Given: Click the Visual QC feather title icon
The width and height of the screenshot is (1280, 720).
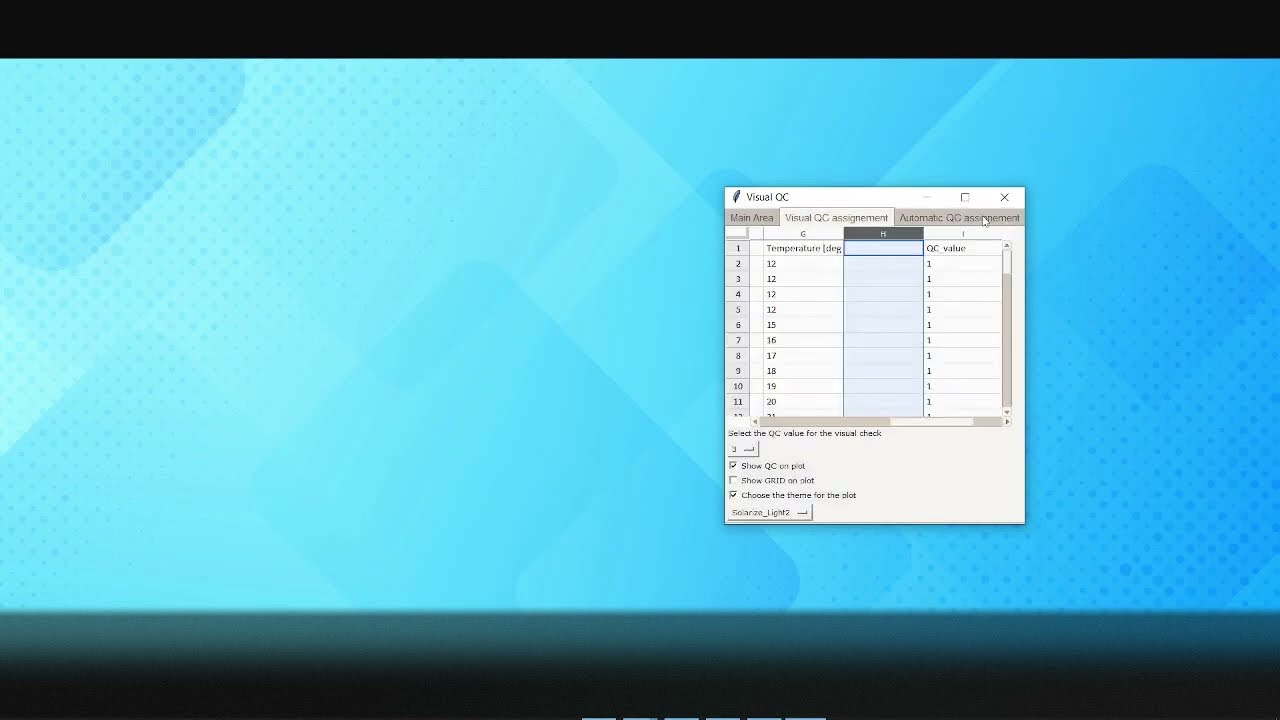Looking at the screenshot, I should [736, 197].
